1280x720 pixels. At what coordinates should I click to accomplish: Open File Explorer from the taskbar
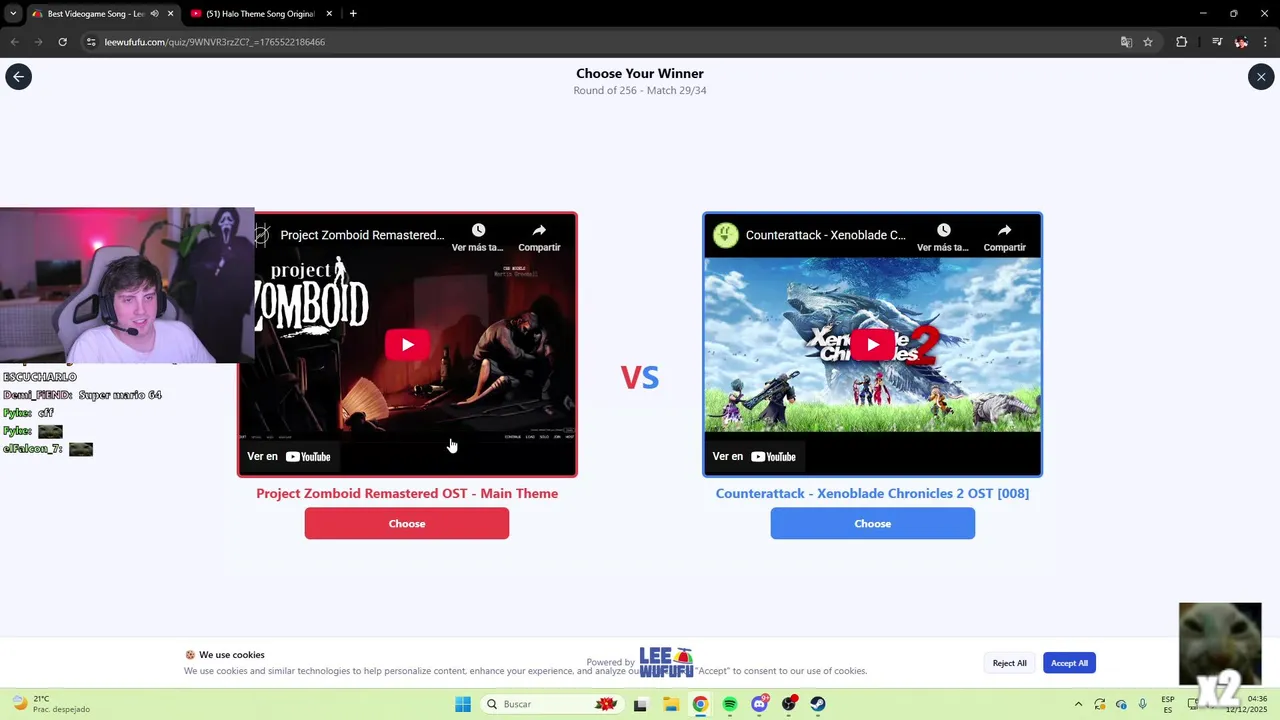click(670, 704)
